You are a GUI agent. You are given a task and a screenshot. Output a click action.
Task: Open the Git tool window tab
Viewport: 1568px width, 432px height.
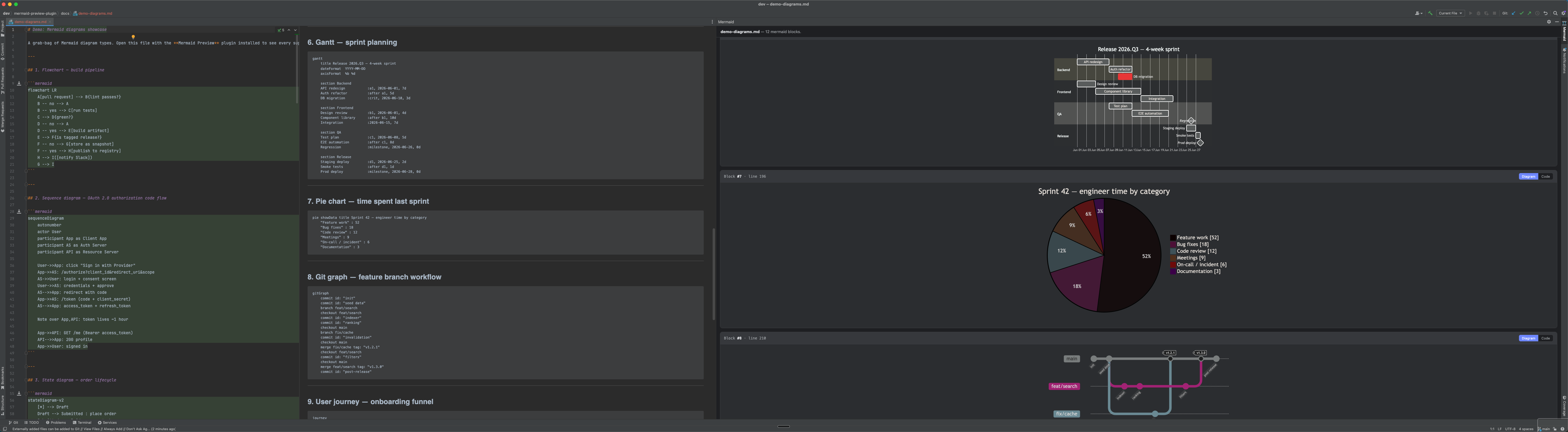(13, 423)
